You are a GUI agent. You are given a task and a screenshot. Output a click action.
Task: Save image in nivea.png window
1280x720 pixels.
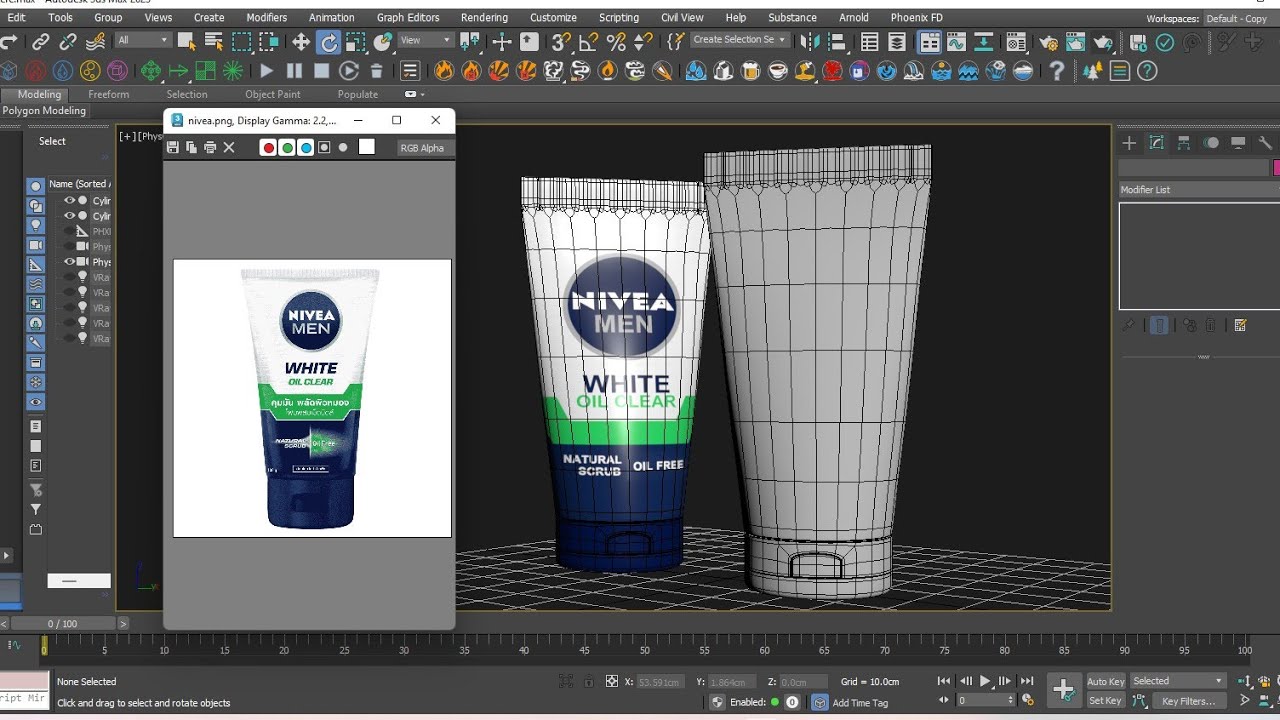[x=173, y=147]
